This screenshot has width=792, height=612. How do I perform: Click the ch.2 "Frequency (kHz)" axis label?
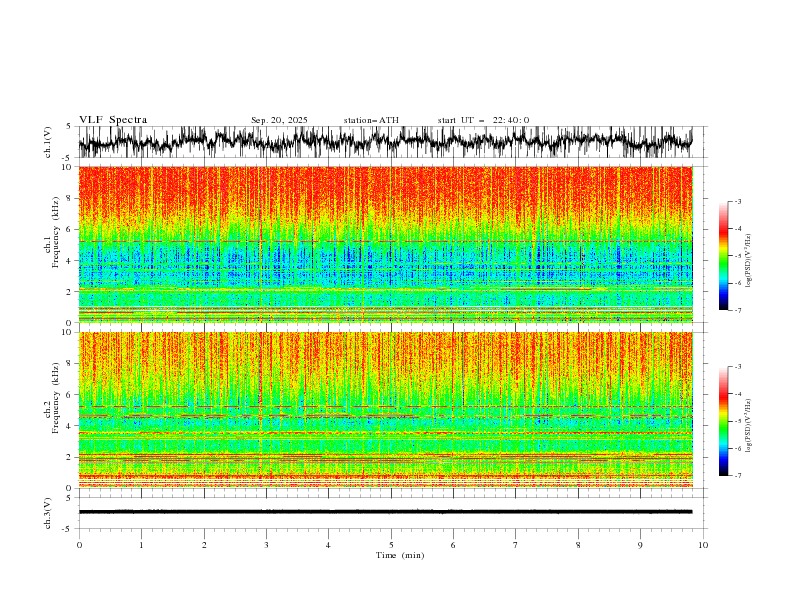point(55,398)
